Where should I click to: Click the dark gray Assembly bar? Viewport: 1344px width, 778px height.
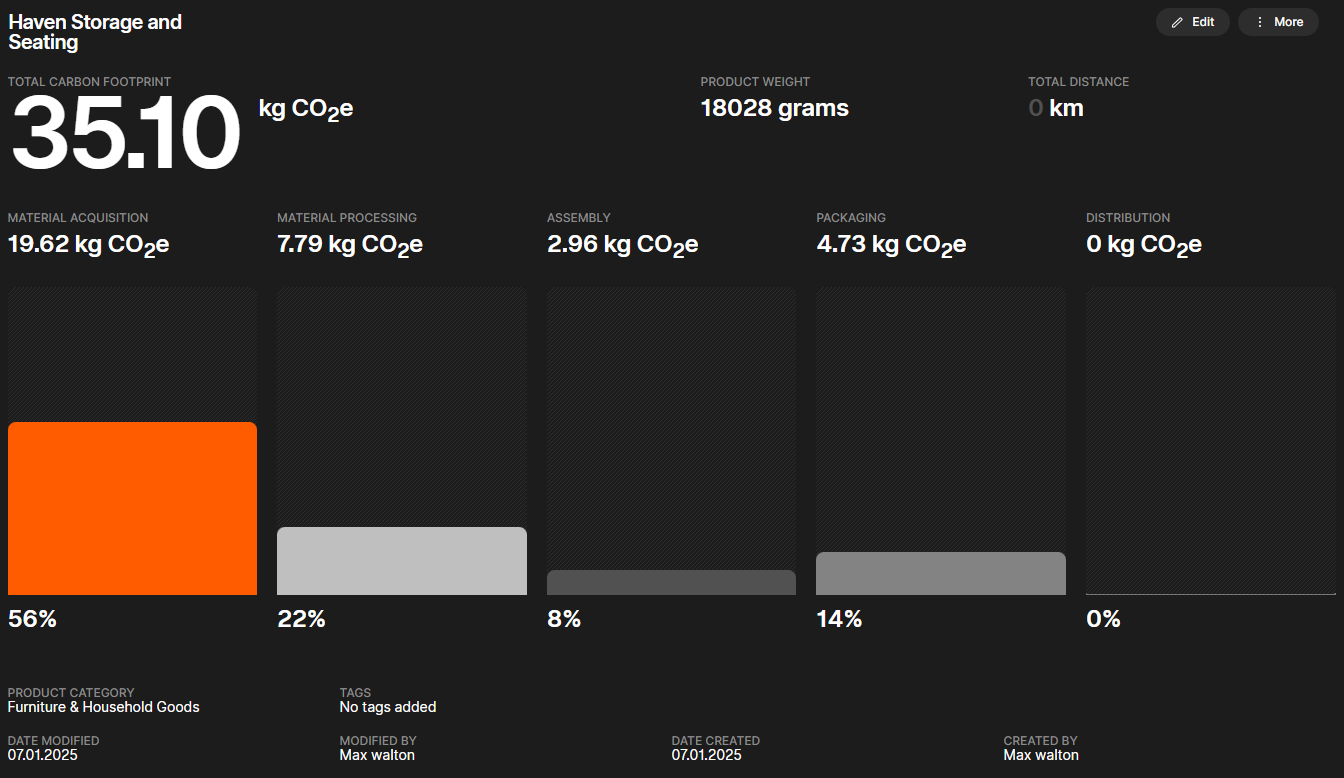671,582
